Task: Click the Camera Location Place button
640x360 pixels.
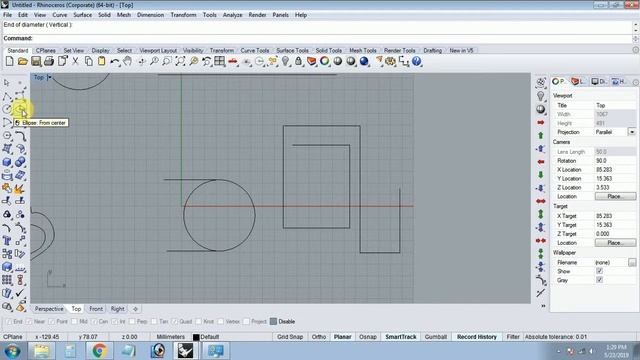Action: point(615,196)
